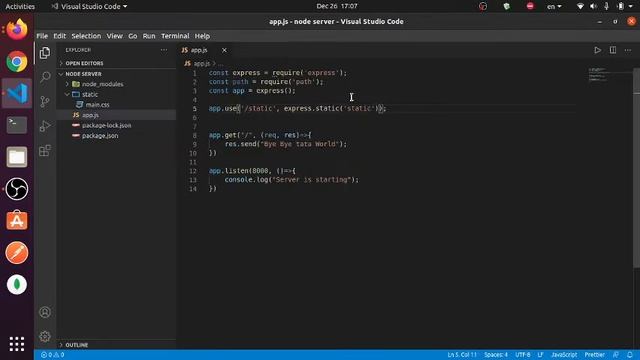640x360 pixels.
Task: Open the Explorer view in activity bar
Action: point(45,53)
